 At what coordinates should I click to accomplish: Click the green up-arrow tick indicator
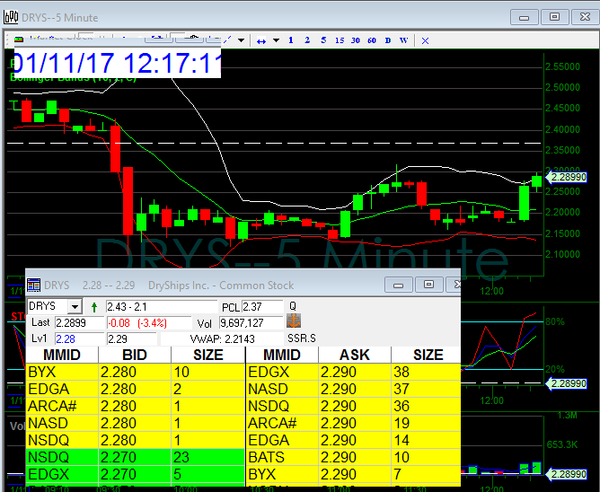(x=94, y=306)
